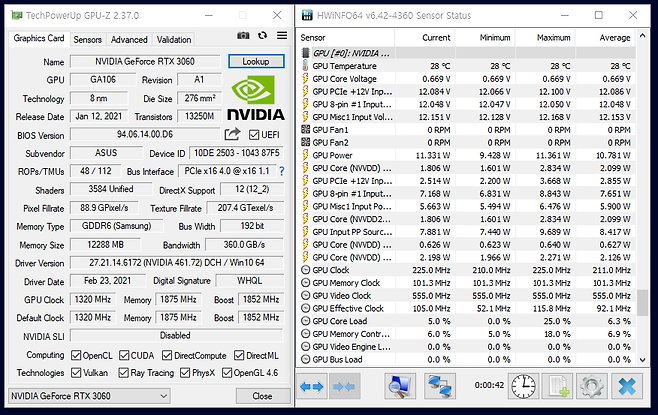Image resolution: width=658 pixels, height=415 pixels.
Task: Toggle the OpenCL checkbox
Action: tap(76, 355)
